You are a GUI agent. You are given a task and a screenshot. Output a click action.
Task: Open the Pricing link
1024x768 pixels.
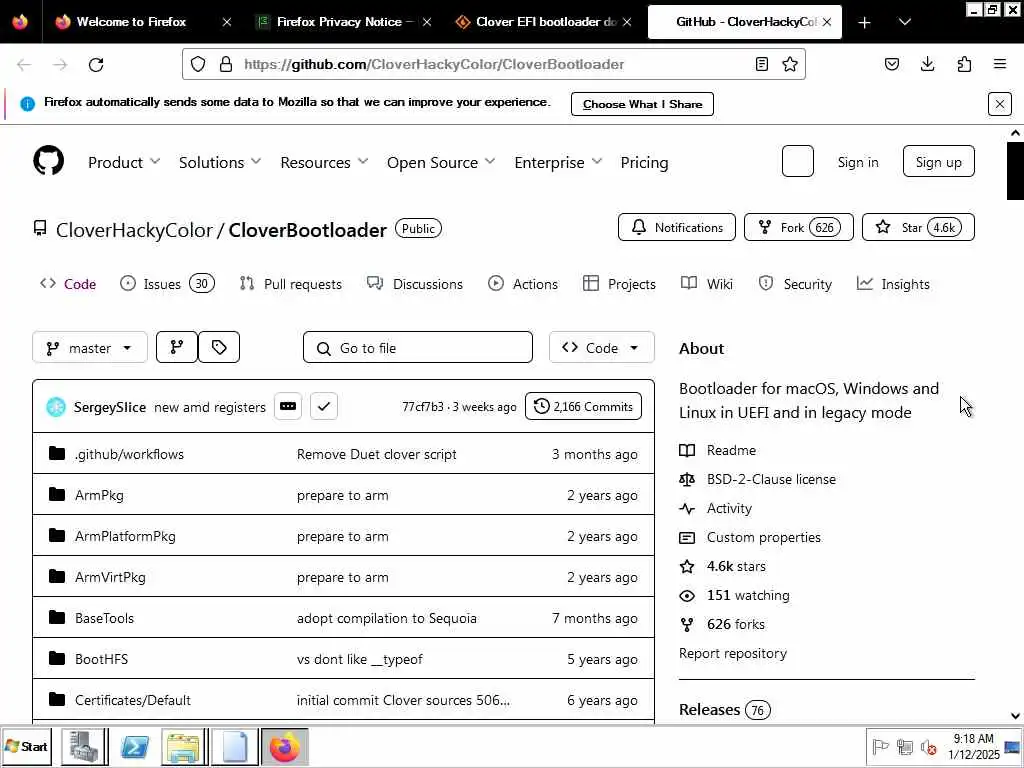(x=644, y=163)
